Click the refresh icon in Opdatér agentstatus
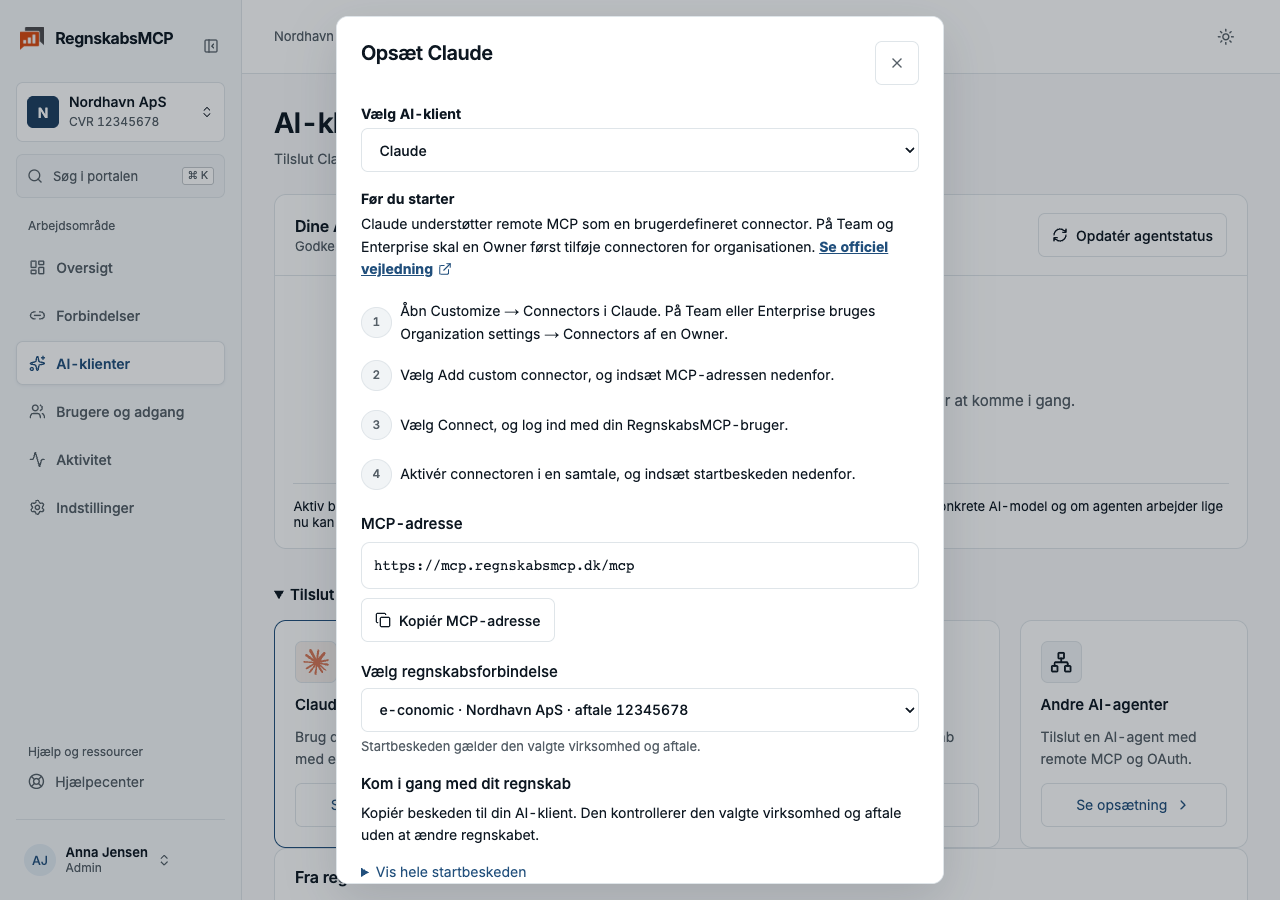This screenshot has width=1280, height=900. [1060, 236]
